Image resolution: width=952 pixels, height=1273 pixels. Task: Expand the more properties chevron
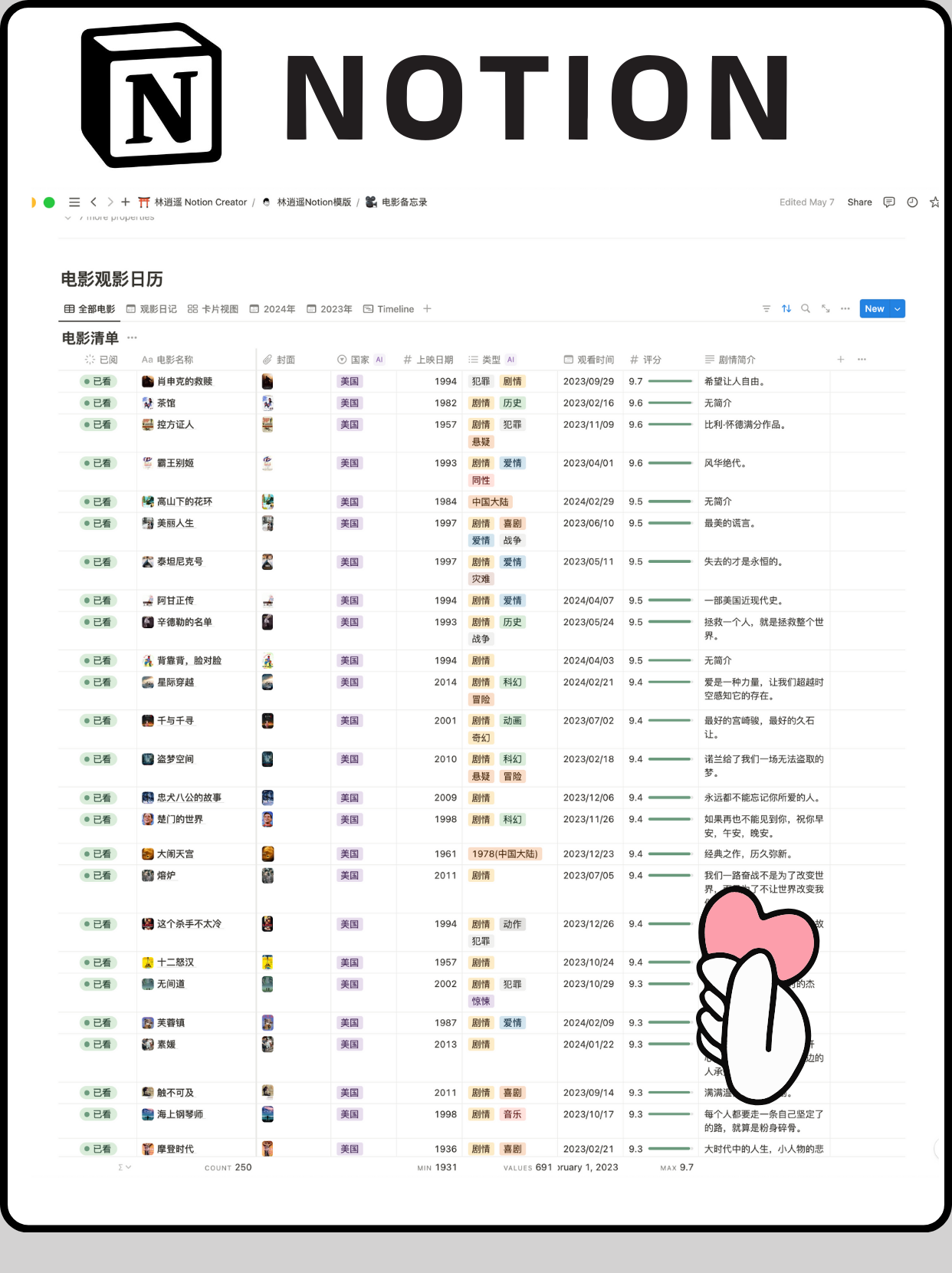coord(68,218)
